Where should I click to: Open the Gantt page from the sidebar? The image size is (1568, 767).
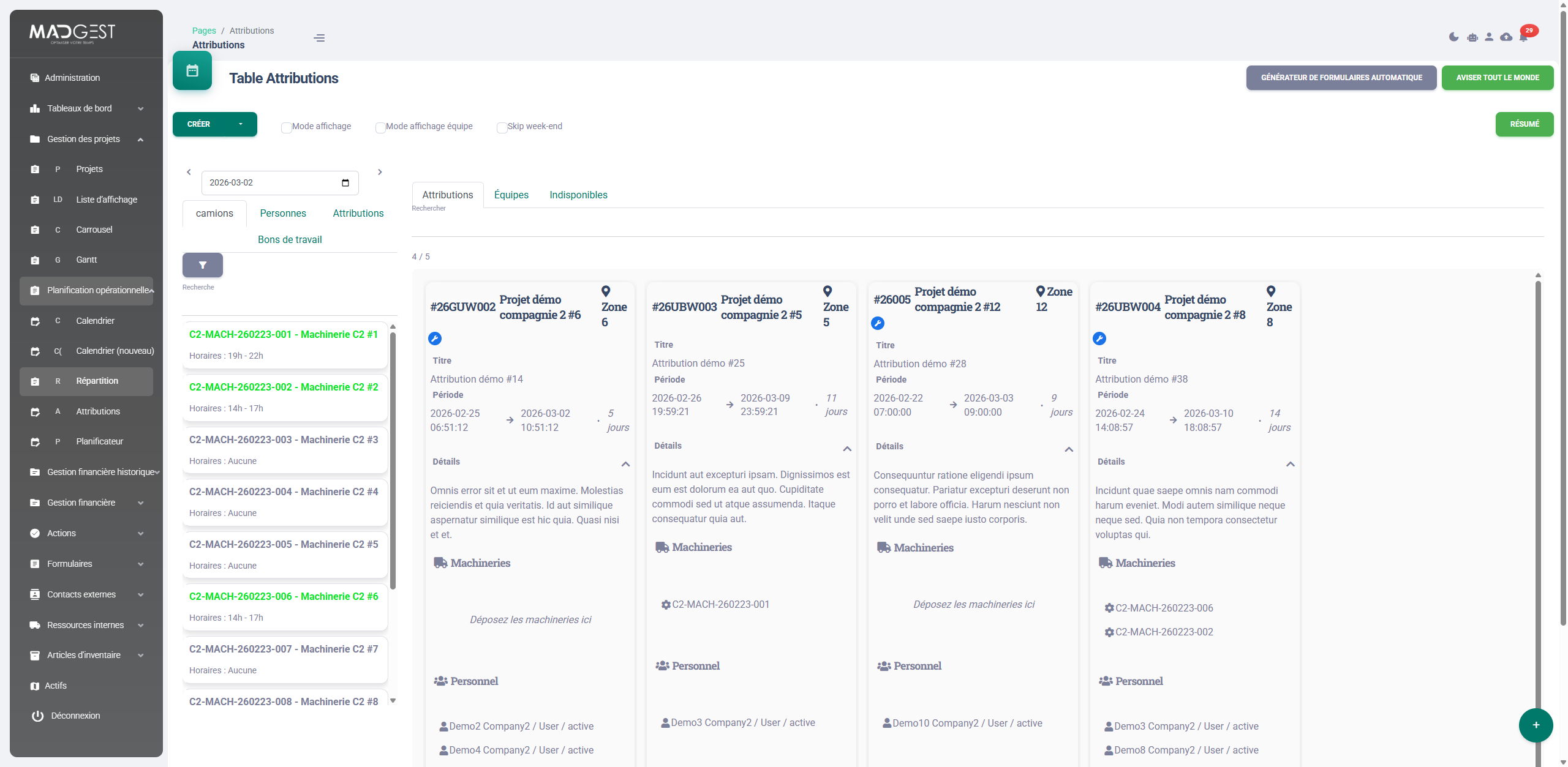(x=86, y=260)
